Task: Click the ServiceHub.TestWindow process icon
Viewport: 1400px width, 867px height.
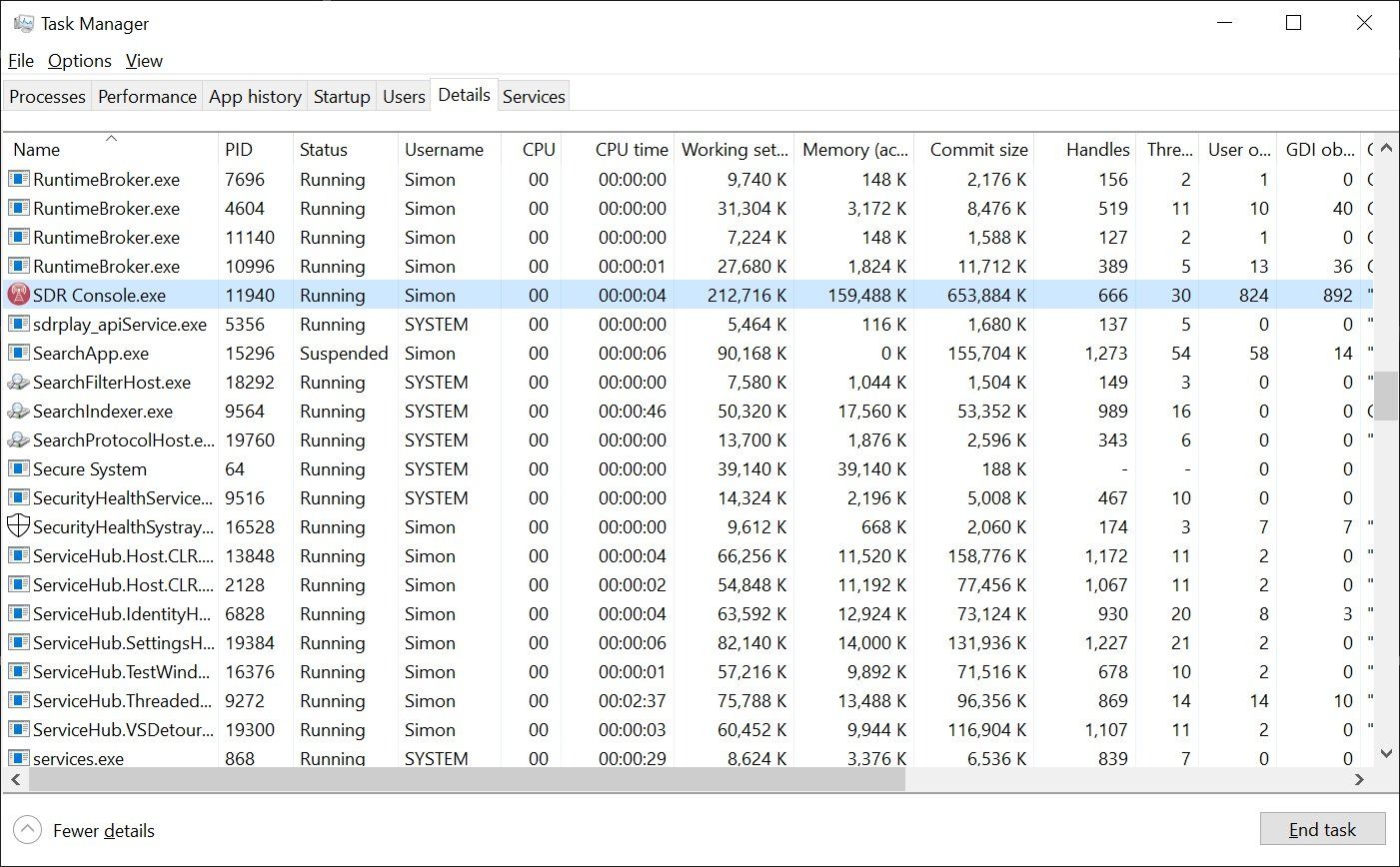Action: click(x=18, y=672)
